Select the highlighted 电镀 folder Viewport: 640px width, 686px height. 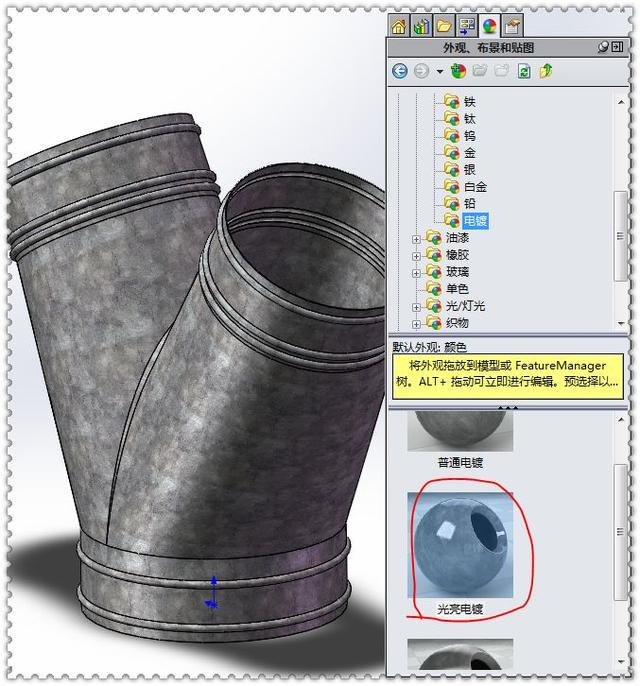[x=475, y=221]
